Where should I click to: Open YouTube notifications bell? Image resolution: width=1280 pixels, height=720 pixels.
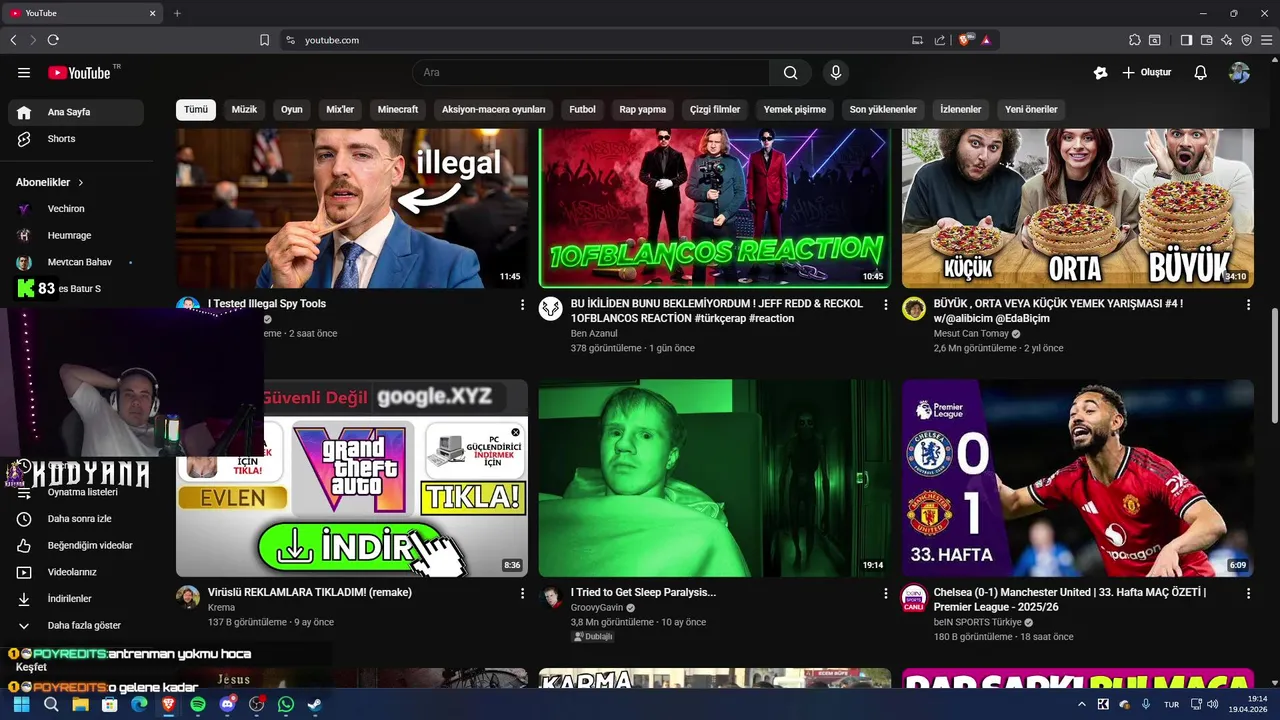pos(1201,72)
